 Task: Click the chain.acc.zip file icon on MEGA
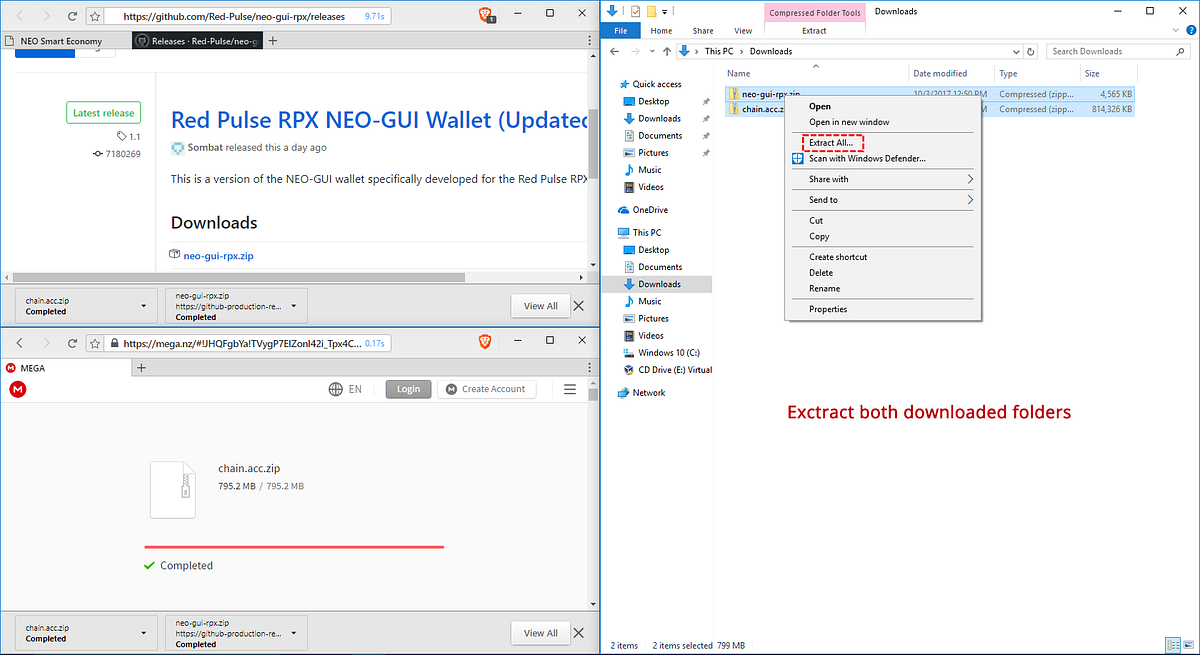(173, 490)
